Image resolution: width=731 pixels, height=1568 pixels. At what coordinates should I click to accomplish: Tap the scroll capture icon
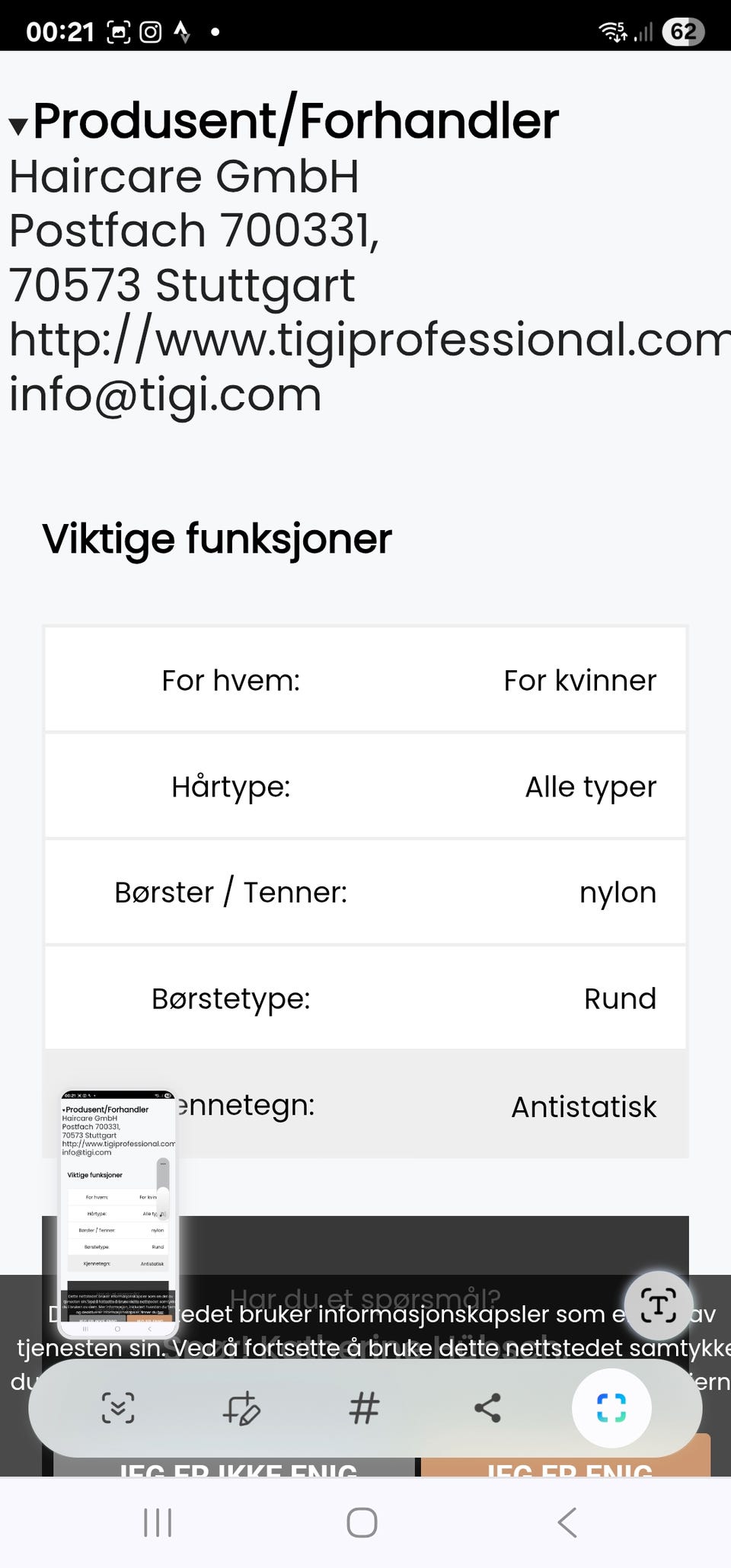coord(118,1408)
